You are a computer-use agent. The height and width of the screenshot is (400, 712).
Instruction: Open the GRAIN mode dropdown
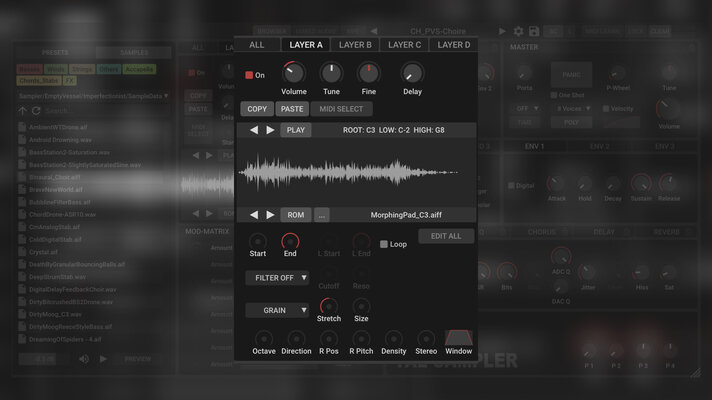tap(277, 310)
